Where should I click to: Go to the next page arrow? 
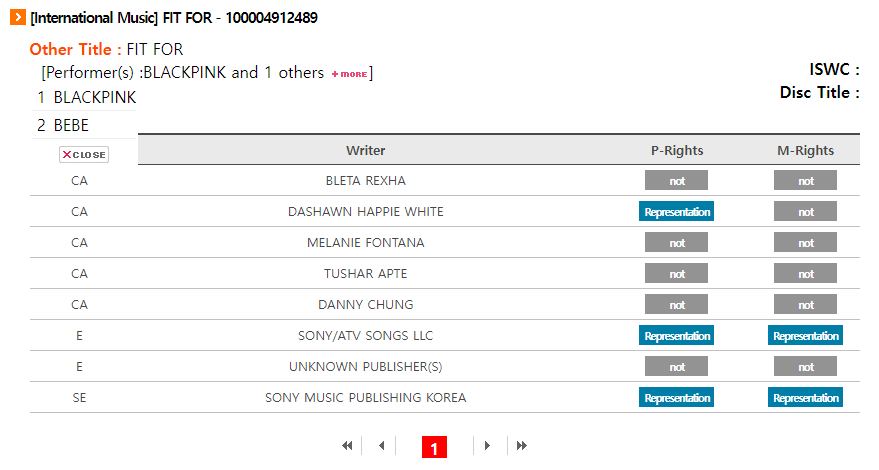pos(487,446)
